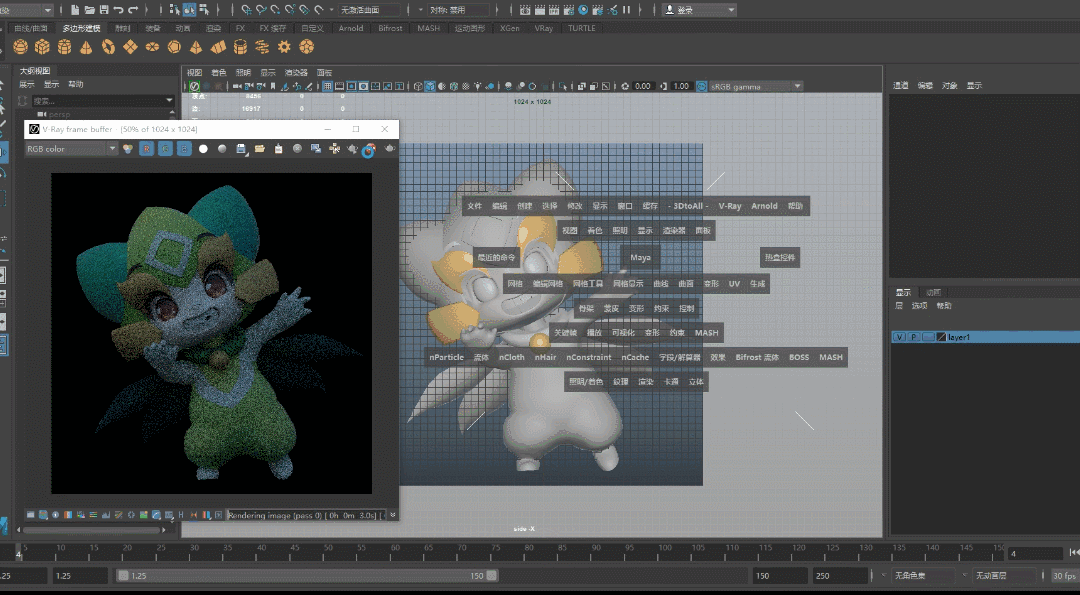1080x595 pixels.
Task: Click the new scene icon
Action: [x=76, y=10]
